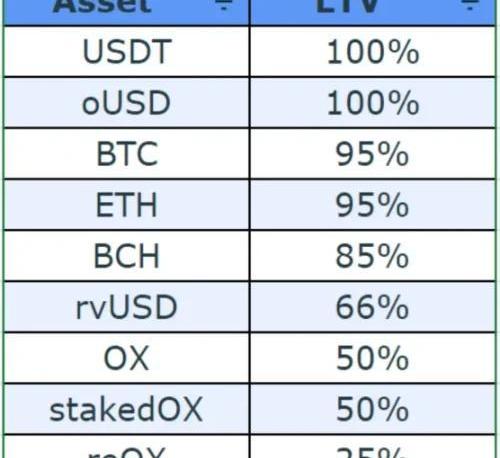The width and height of the screenshot is (500, 458).
Task: Select the rvUSD asset cell
Action: click(126, 307)
